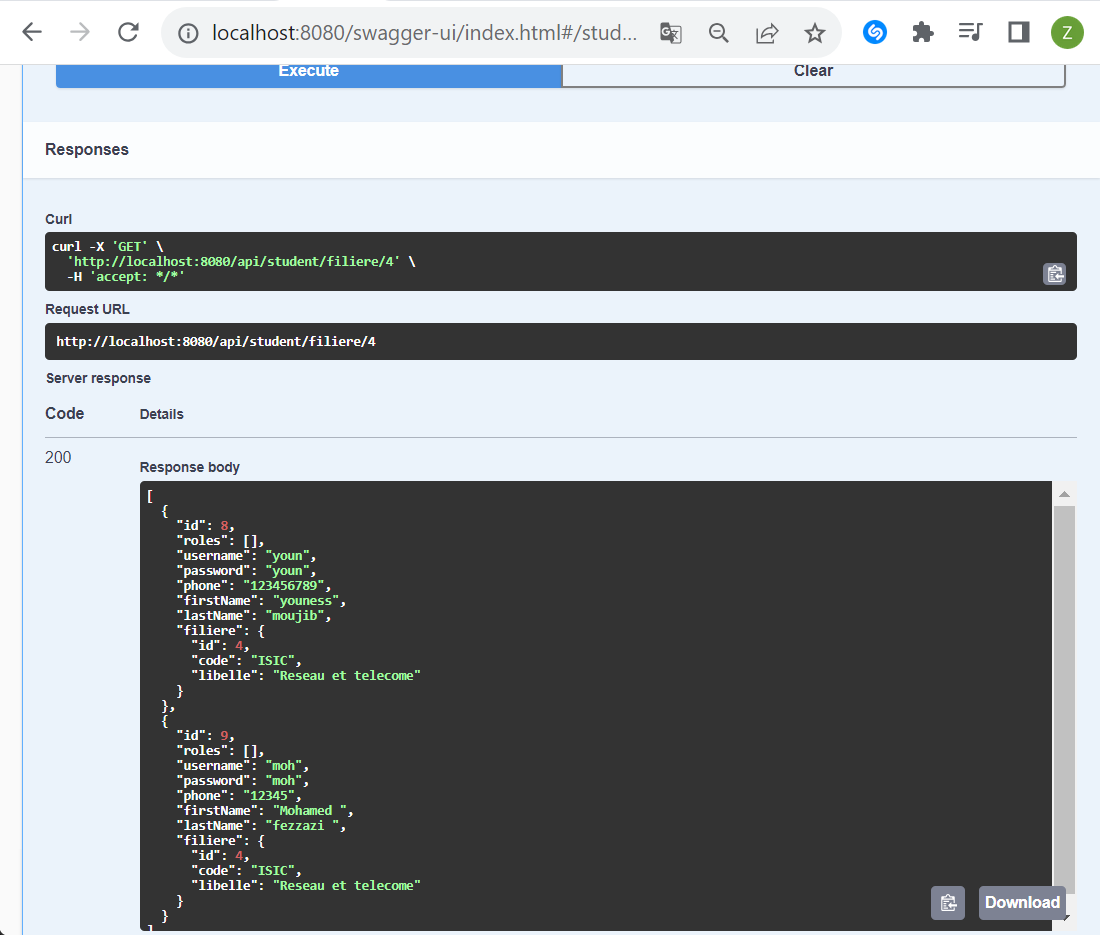This screenshot has width=1100, height=935.
Task: Collapse the Responses section
Action: coord(86,149)
